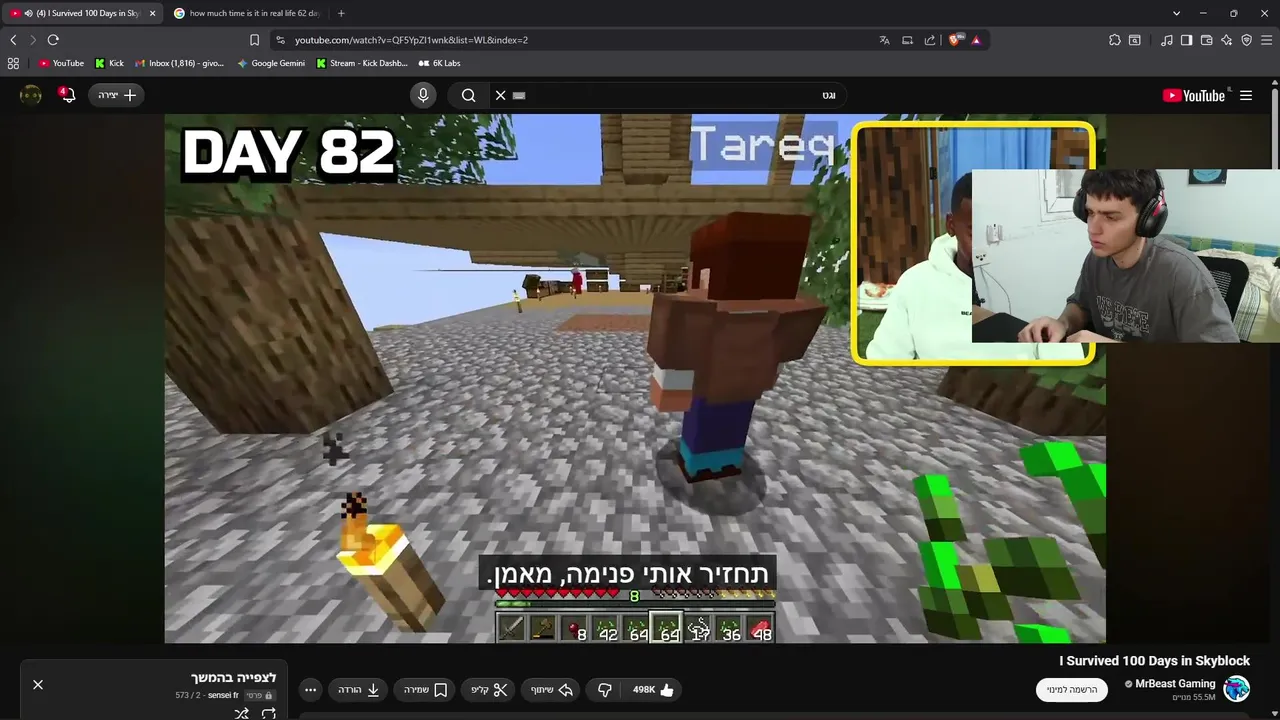Open the Kick bookmark
Image resolution: width=1280 pixels, height=720 pixels.
(109, 63)
